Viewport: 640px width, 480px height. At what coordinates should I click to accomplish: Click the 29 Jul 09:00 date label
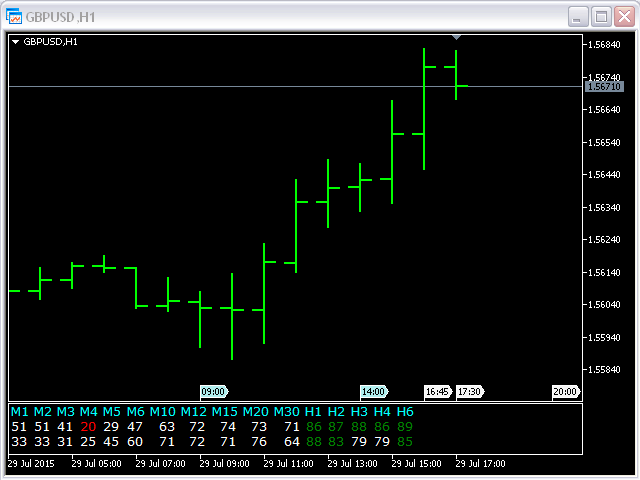224,464
